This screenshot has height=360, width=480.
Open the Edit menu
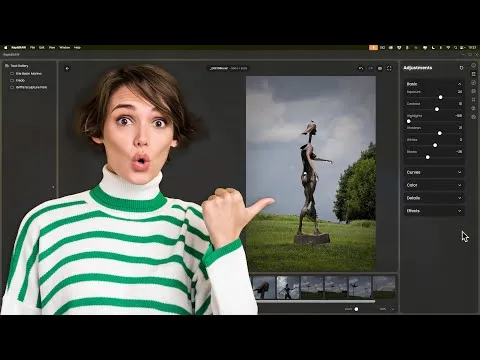tap(42, 48)
